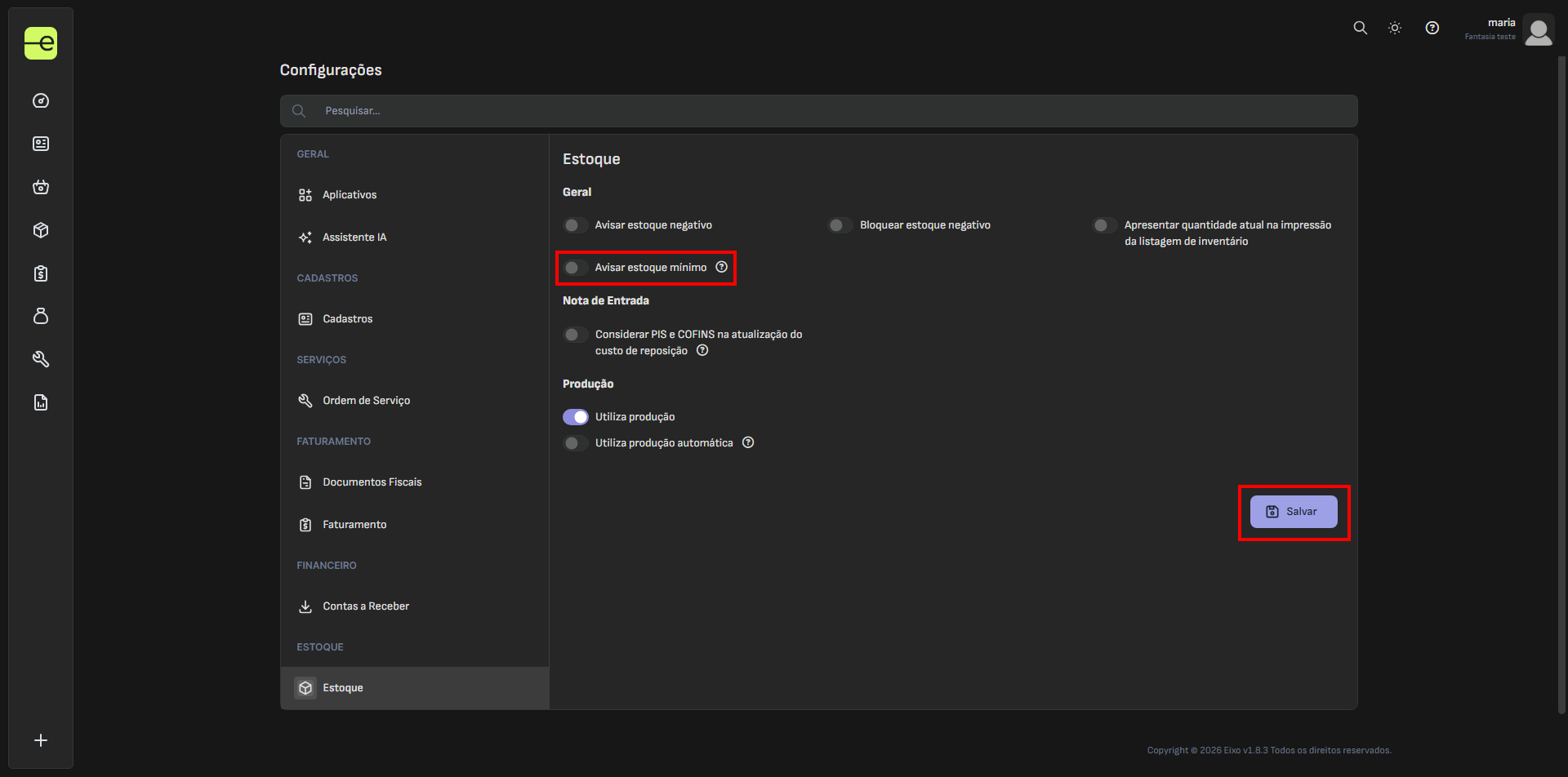Open Documentos Fiscais settings section

point(415,482)
